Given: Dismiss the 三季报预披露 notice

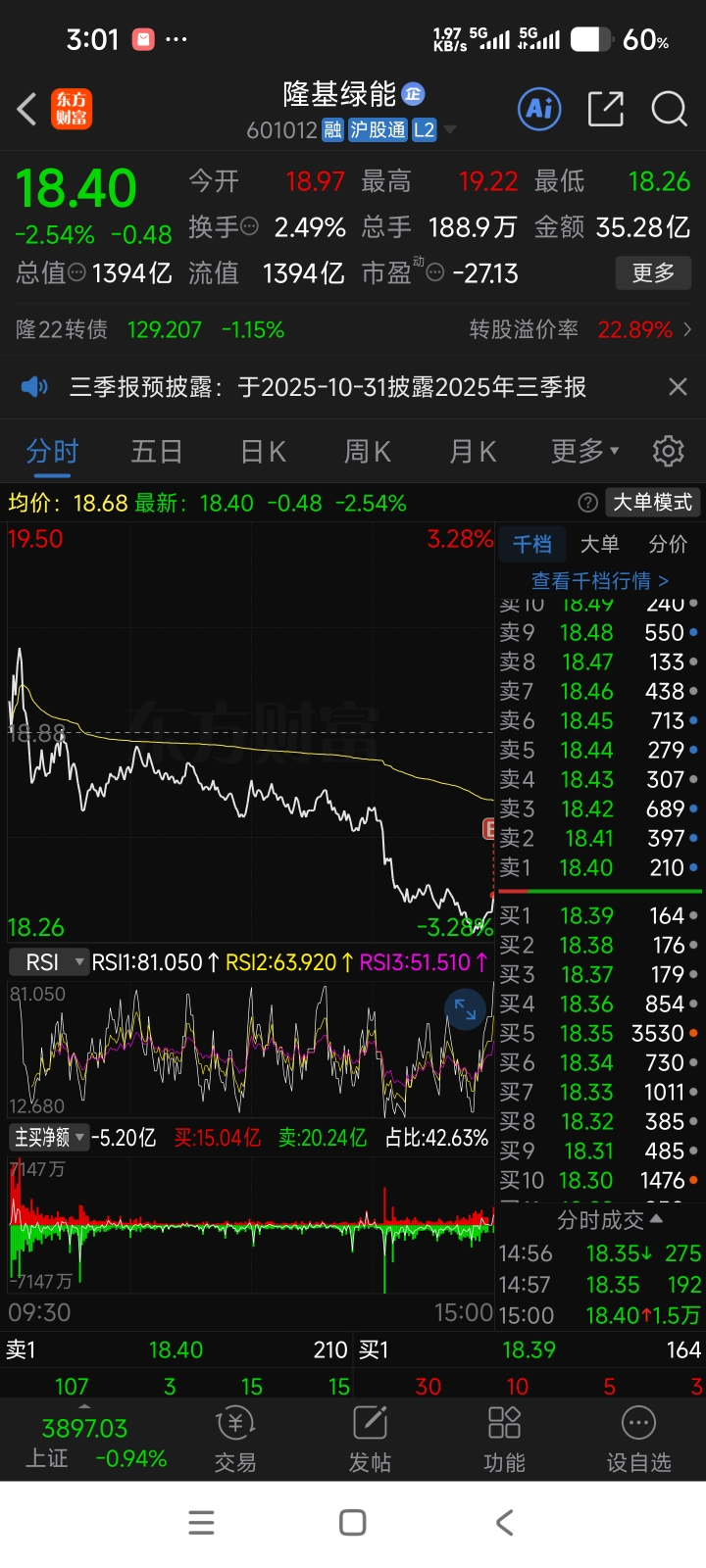Looking at the screenshot, I should pos(678,387).
